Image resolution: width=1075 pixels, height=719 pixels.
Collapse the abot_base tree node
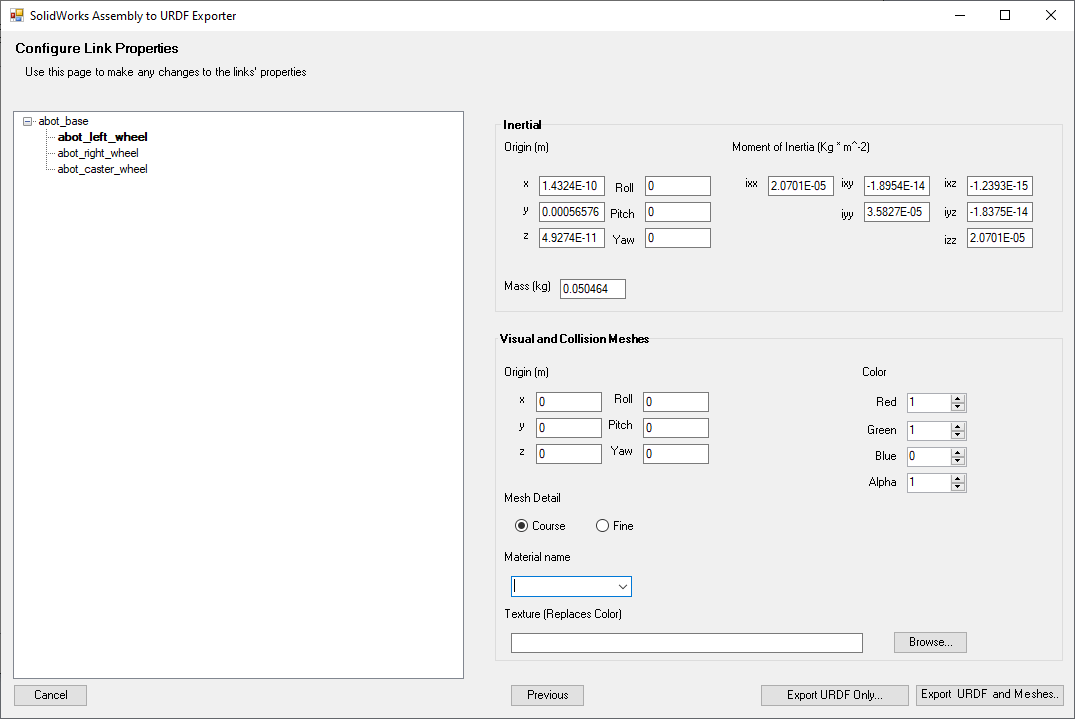coord(27,121)
